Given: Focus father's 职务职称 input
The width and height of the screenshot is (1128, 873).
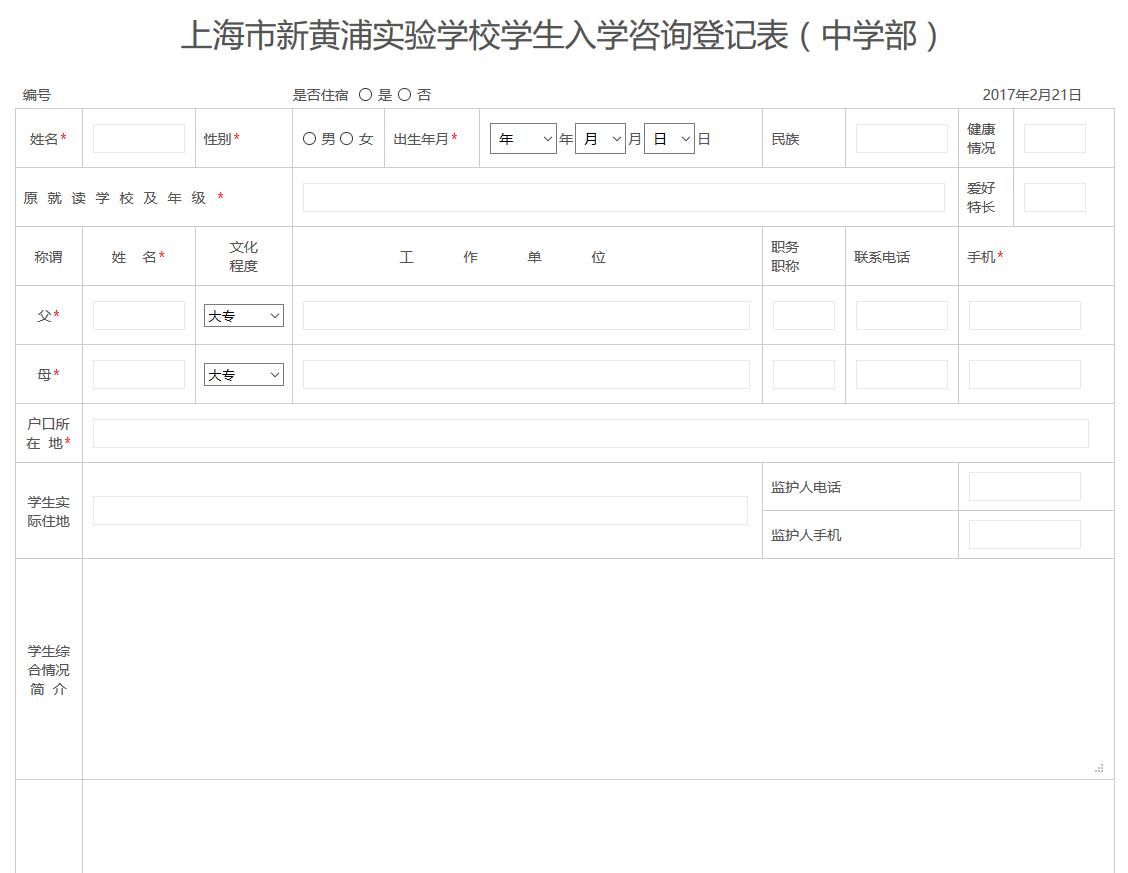Looking at the screenshot, I should tap(804, 316).
